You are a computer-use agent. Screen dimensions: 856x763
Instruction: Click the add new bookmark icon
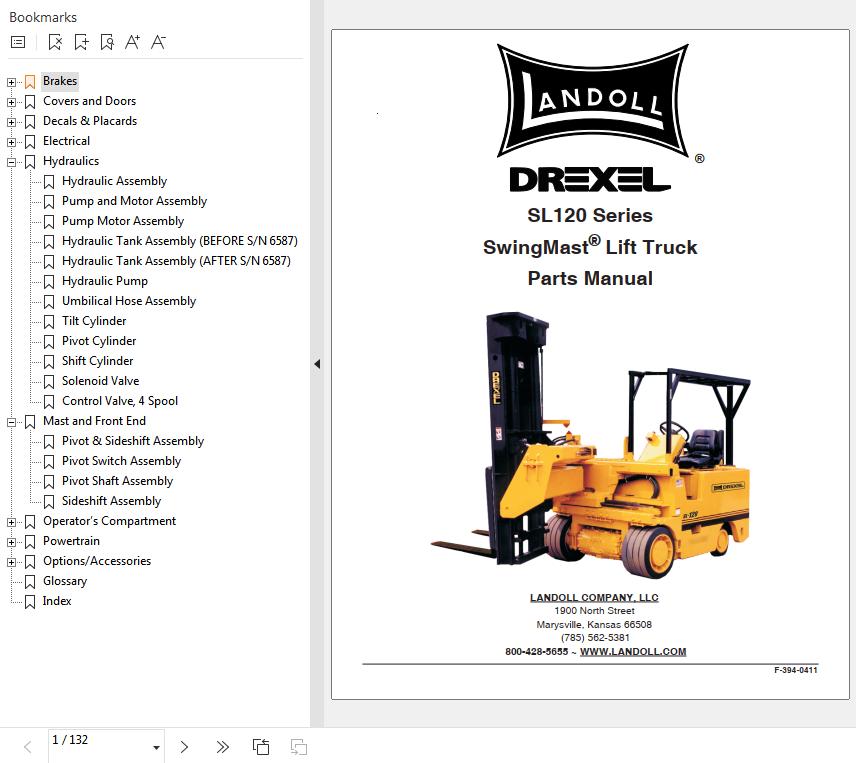81,42
